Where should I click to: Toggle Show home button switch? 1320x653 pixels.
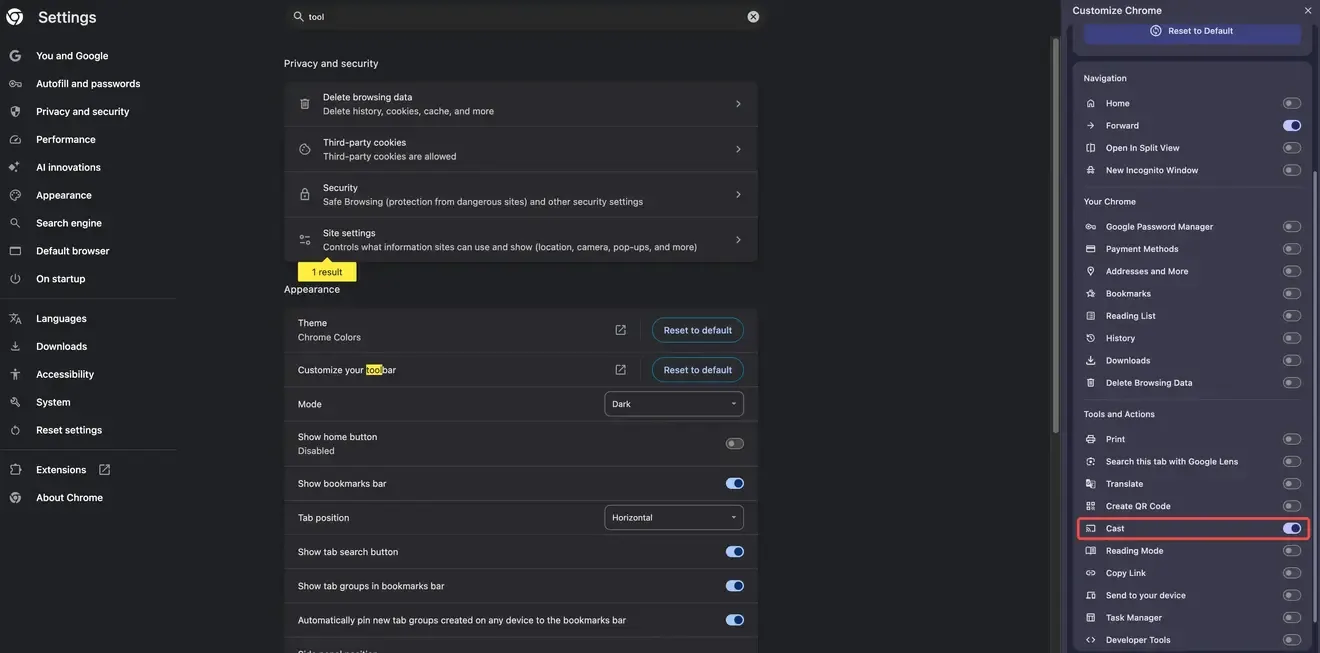(x=735, y=444)
